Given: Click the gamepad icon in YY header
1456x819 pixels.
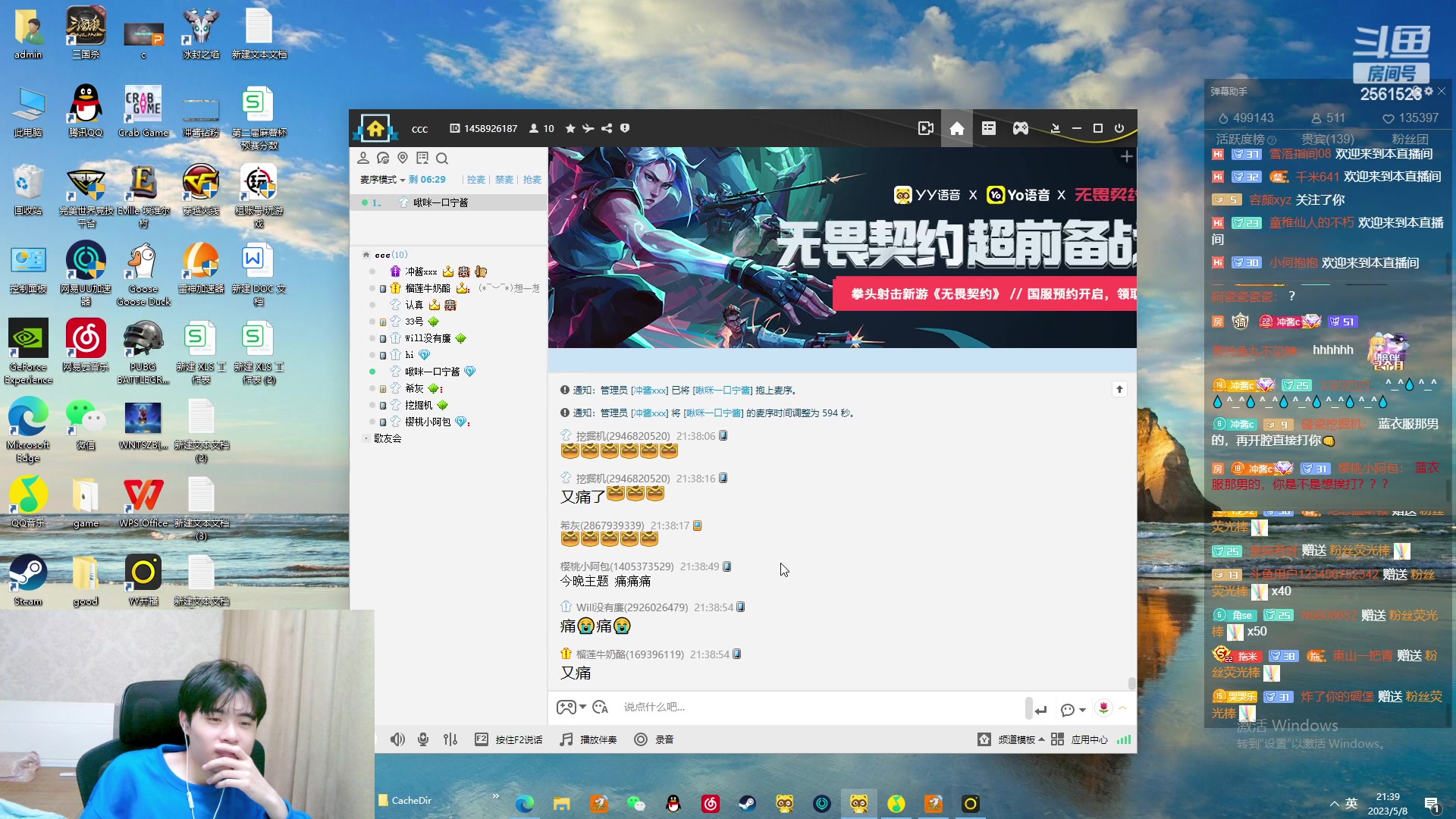Looking at the screenshot, I should pyautogui.click(x=1021, y=128).
